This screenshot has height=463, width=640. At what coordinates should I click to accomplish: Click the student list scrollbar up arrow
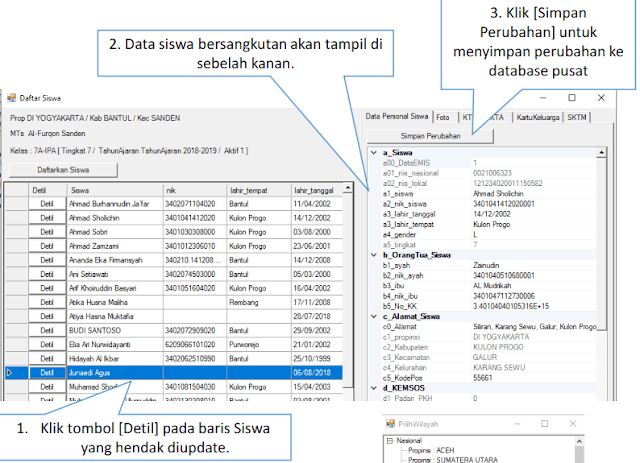[x=347, y=188]
